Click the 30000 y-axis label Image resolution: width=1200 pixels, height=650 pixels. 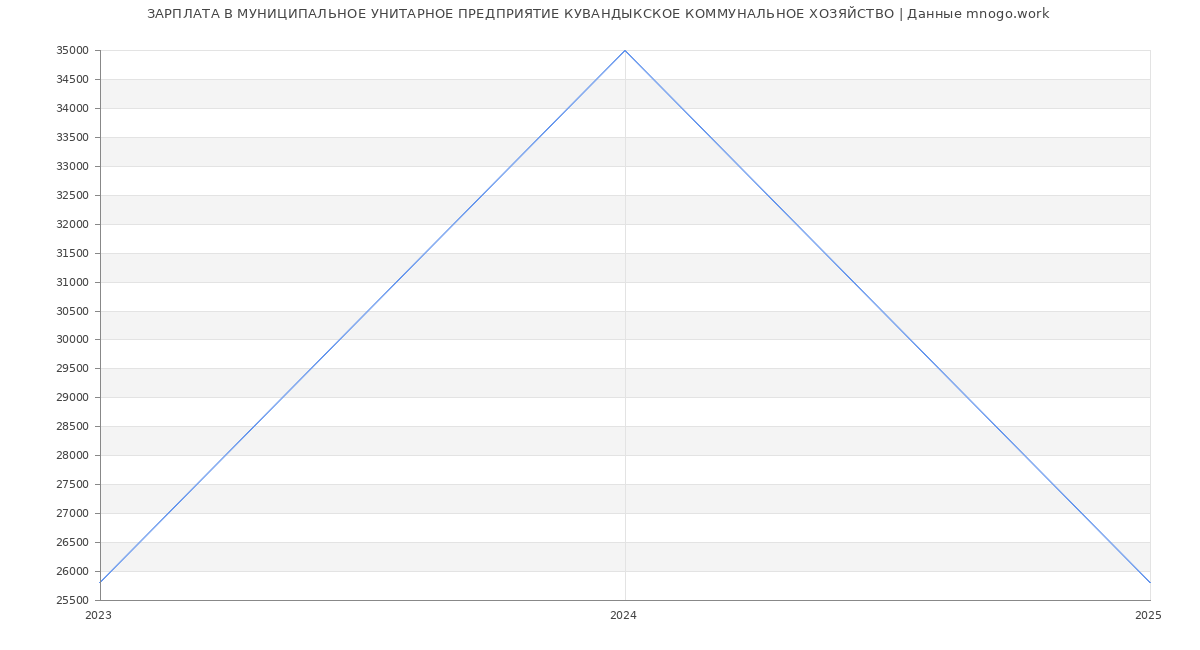pyautogui.click(x=73, y=340)
